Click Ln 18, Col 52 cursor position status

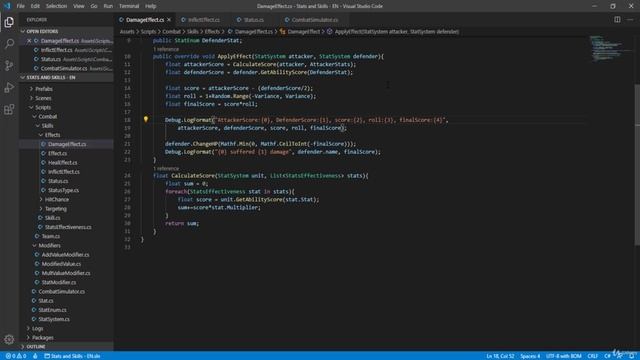coord(500,356)
